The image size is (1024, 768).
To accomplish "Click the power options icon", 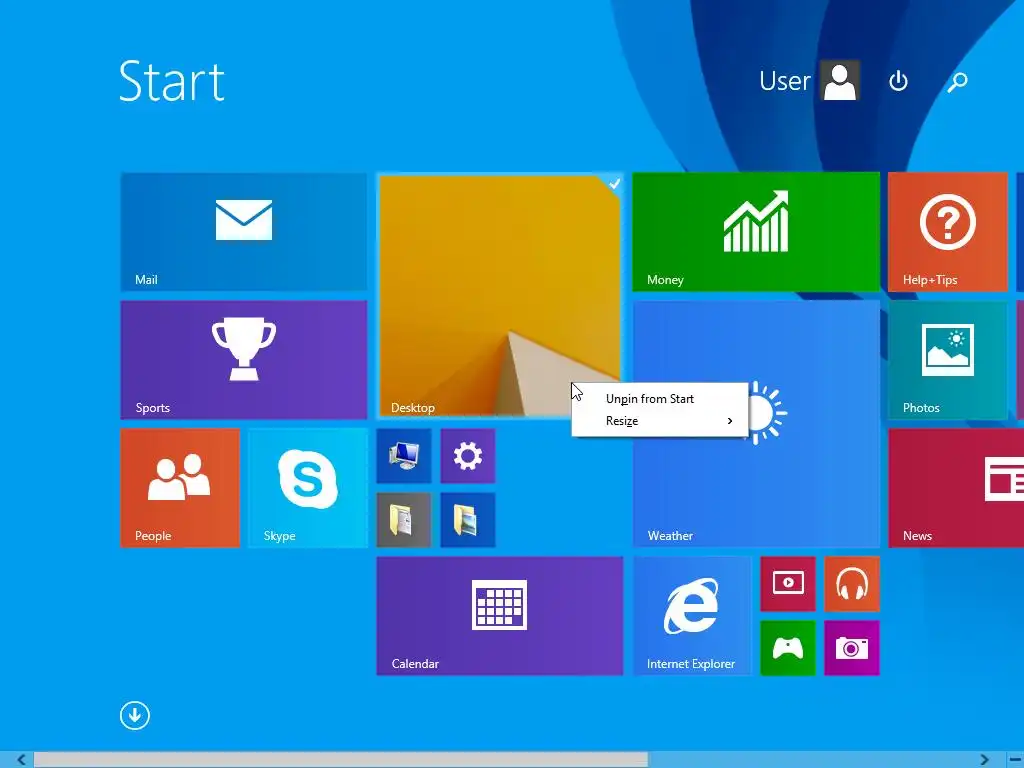I will [x=899, y=81].
